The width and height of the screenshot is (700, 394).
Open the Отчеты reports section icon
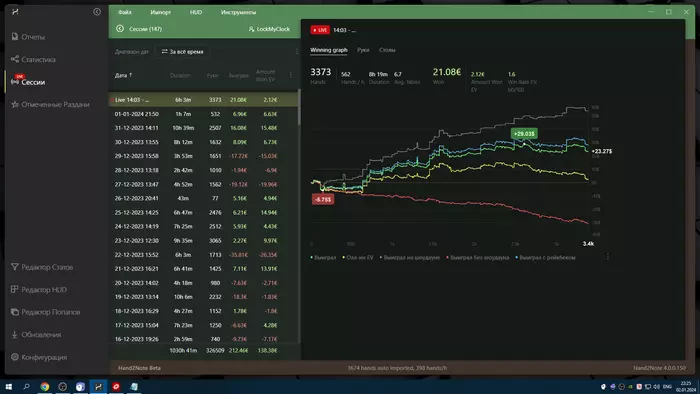pos(15,37)
